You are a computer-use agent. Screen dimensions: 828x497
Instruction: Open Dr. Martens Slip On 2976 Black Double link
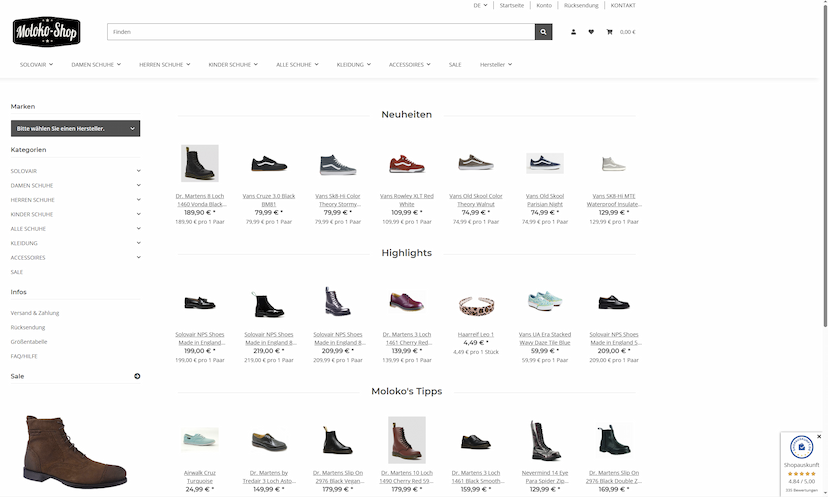click(x=614, y=477)
